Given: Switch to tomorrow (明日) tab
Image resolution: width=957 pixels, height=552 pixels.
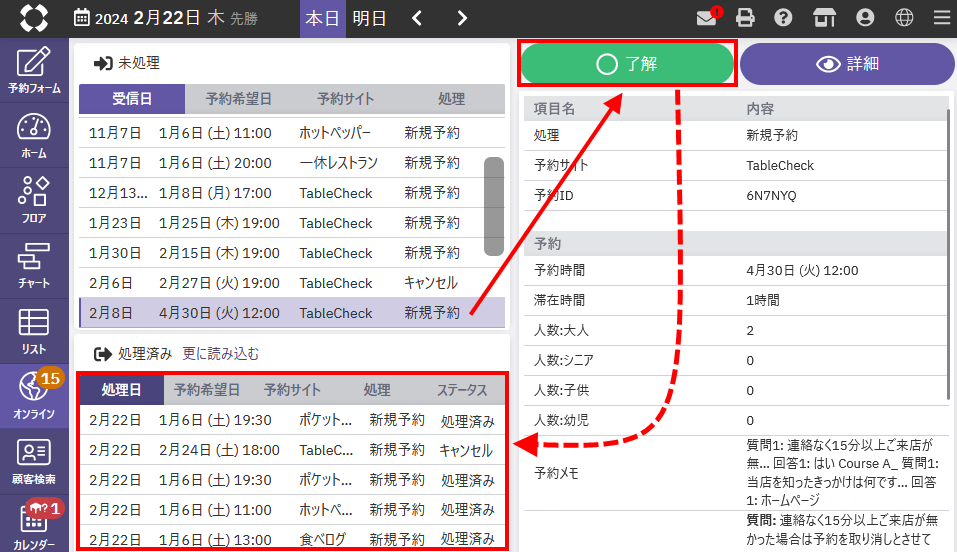Looking at the screenshot, I should 369,18.
